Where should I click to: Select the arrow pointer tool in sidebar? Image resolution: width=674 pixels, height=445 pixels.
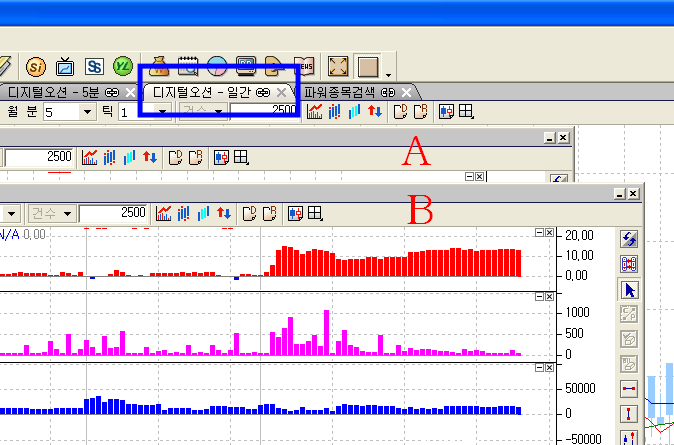coord(630,291)
